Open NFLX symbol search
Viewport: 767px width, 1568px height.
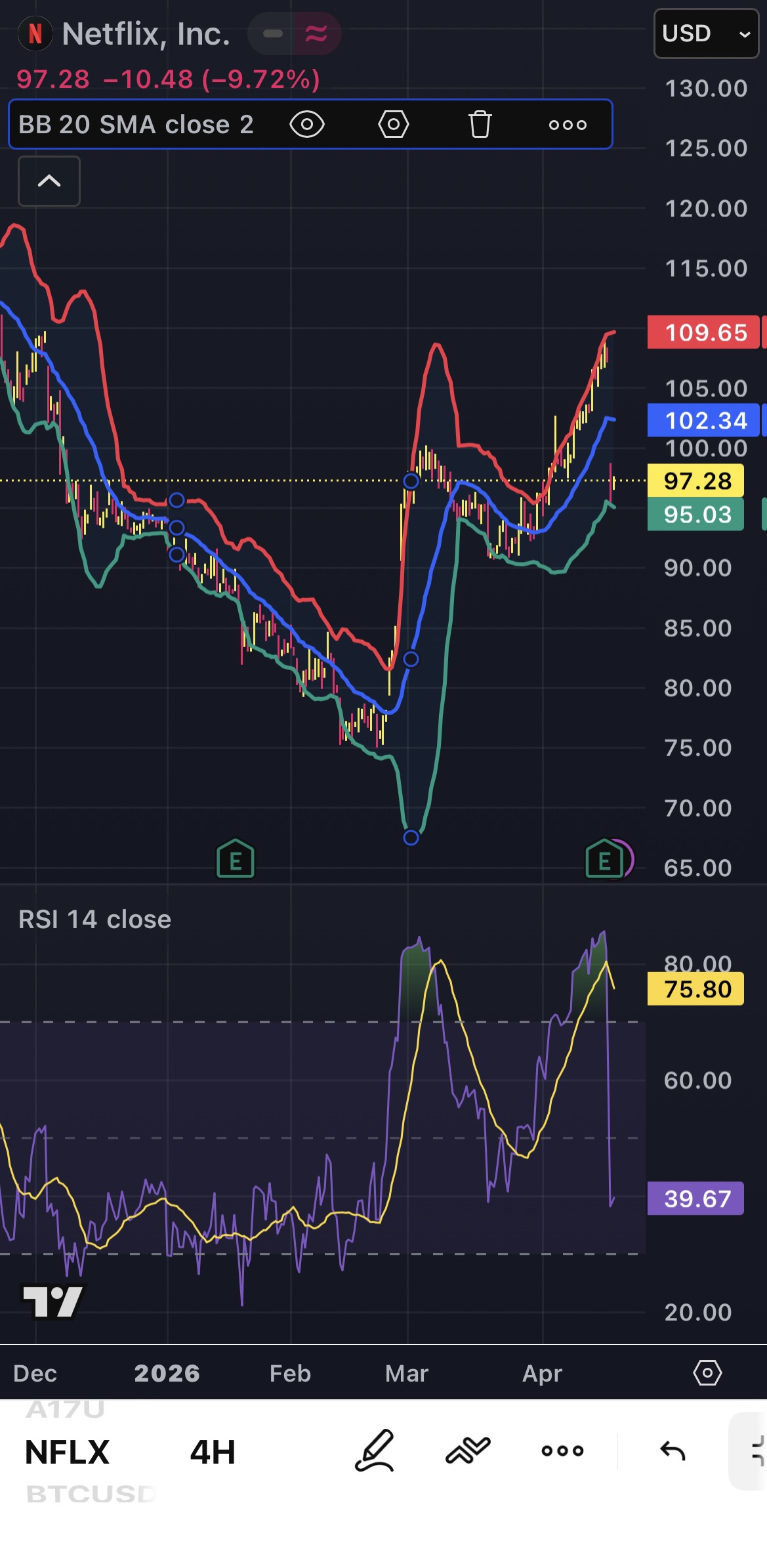click(x=67, y=1452)
